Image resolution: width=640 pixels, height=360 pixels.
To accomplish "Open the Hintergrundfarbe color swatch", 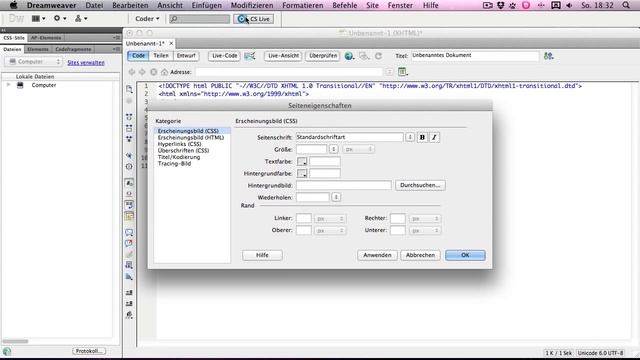I will pyautogui.click(x=302, y=173).
